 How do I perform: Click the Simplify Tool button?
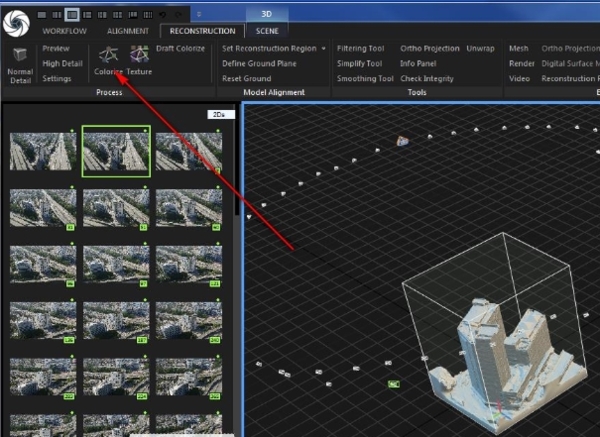pyautogui.click(x=359, y=63)
